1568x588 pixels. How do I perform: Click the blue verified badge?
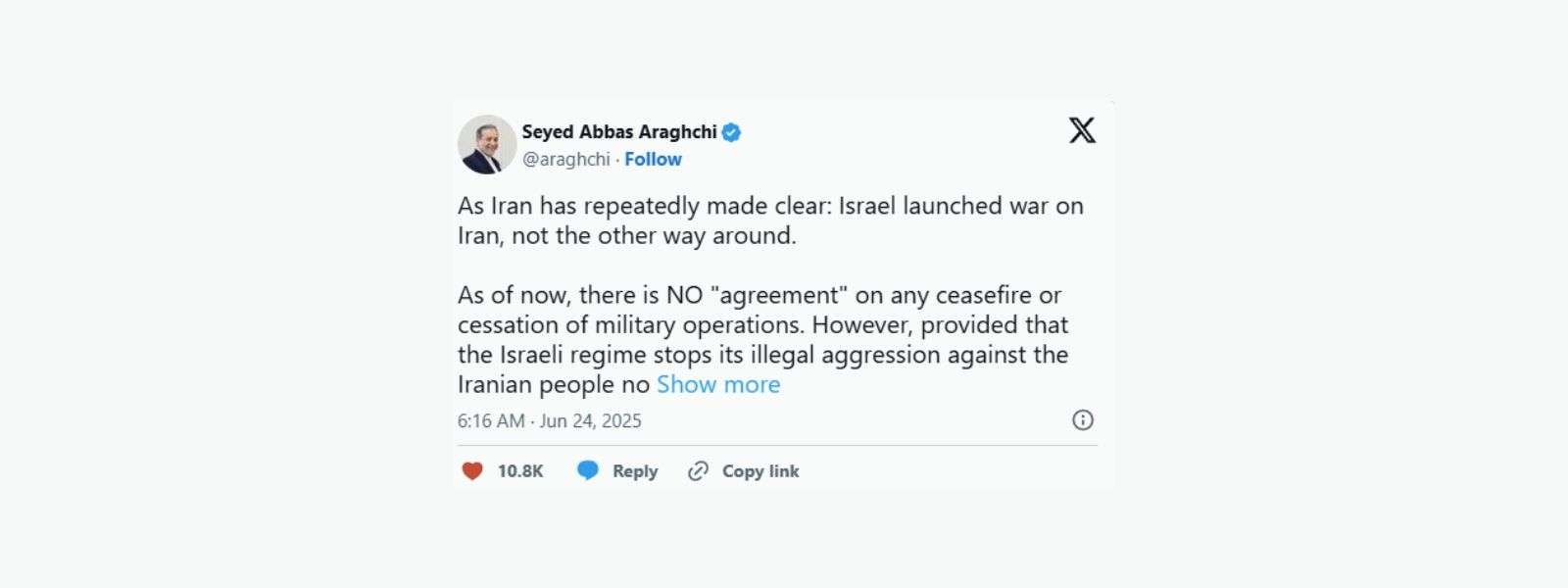click(732, 132)
